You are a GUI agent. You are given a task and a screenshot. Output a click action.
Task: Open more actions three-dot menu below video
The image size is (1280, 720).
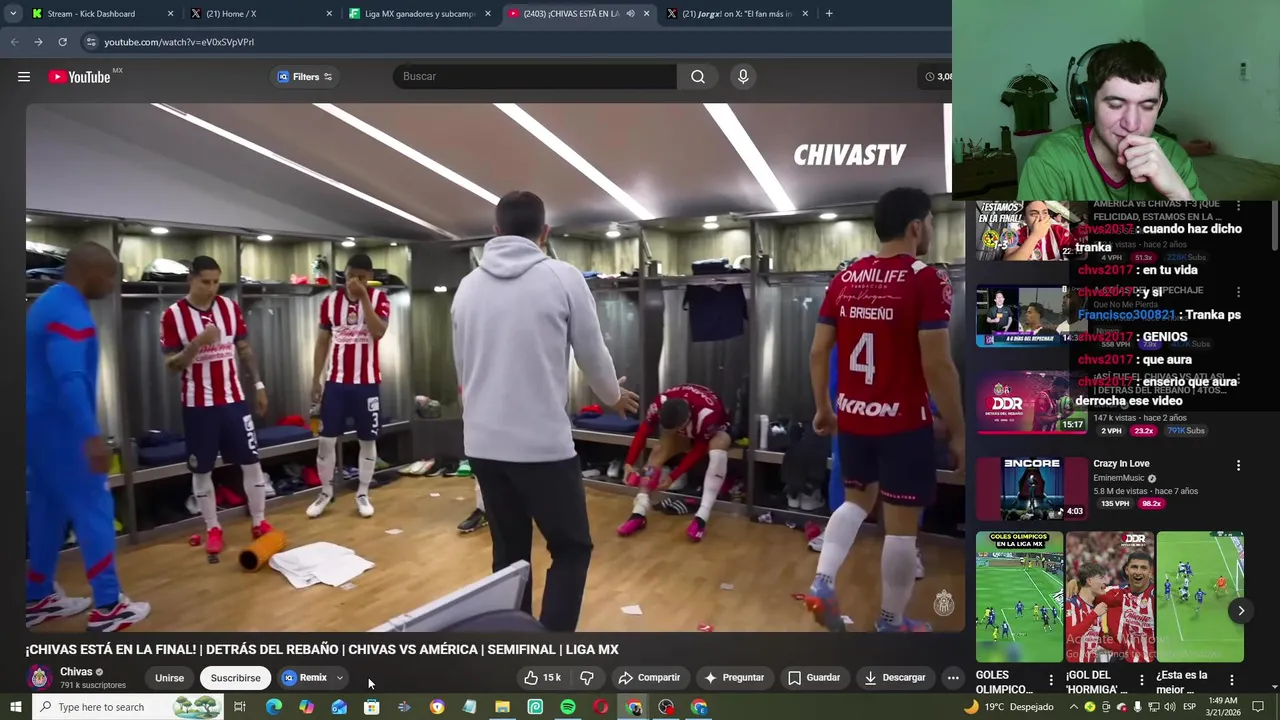point(953,678)
